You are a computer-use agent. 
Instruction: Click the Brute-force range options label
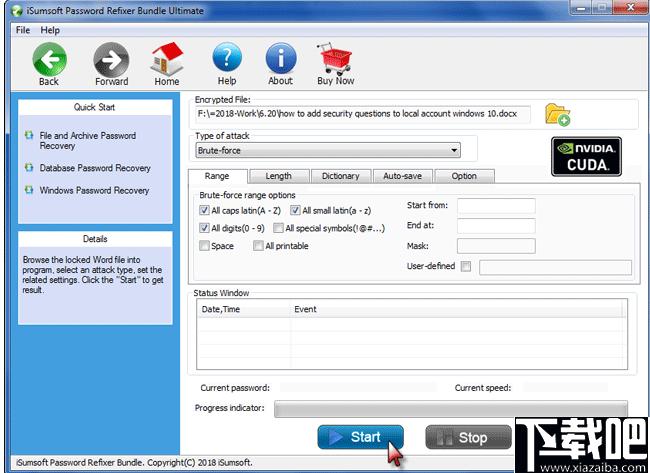point(247,195)
